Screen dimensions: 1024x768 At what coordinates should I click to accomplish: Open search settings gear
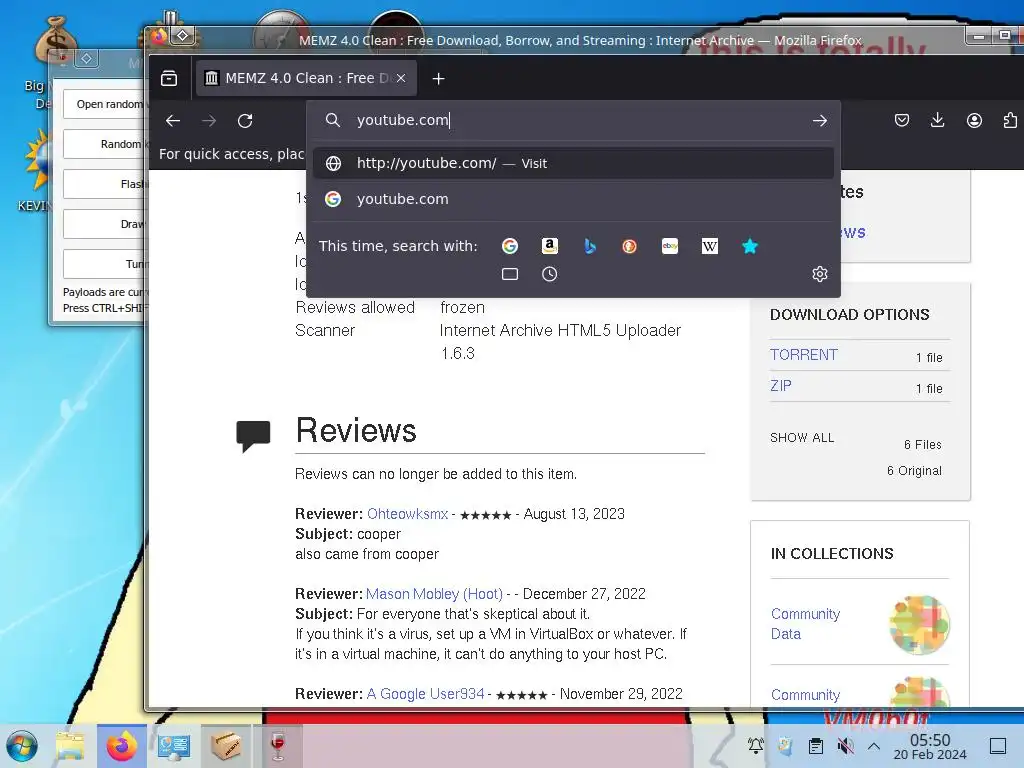pyautogui.click(x=820, y=274)
